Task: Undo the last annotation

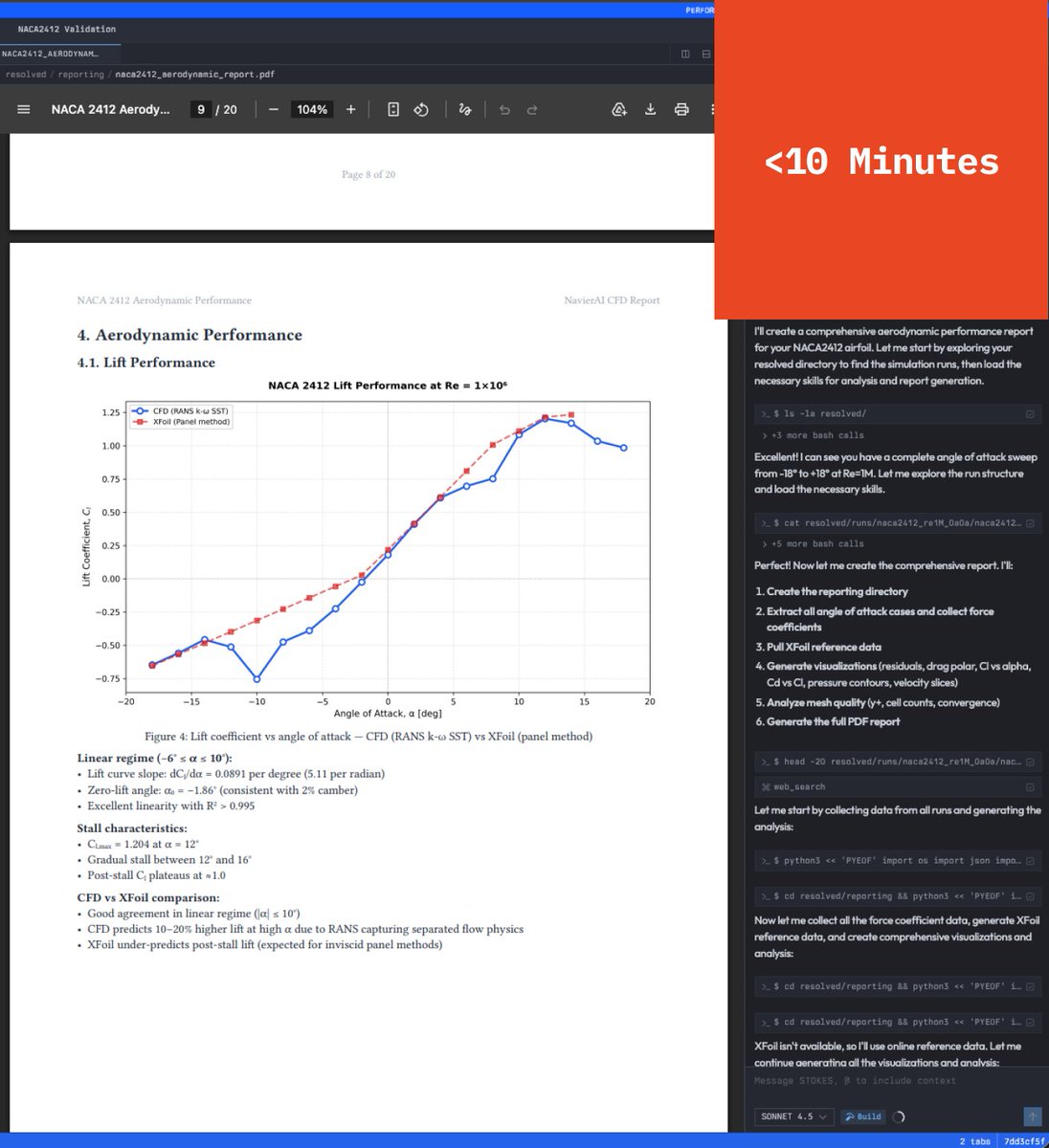Action: point(504,110)
